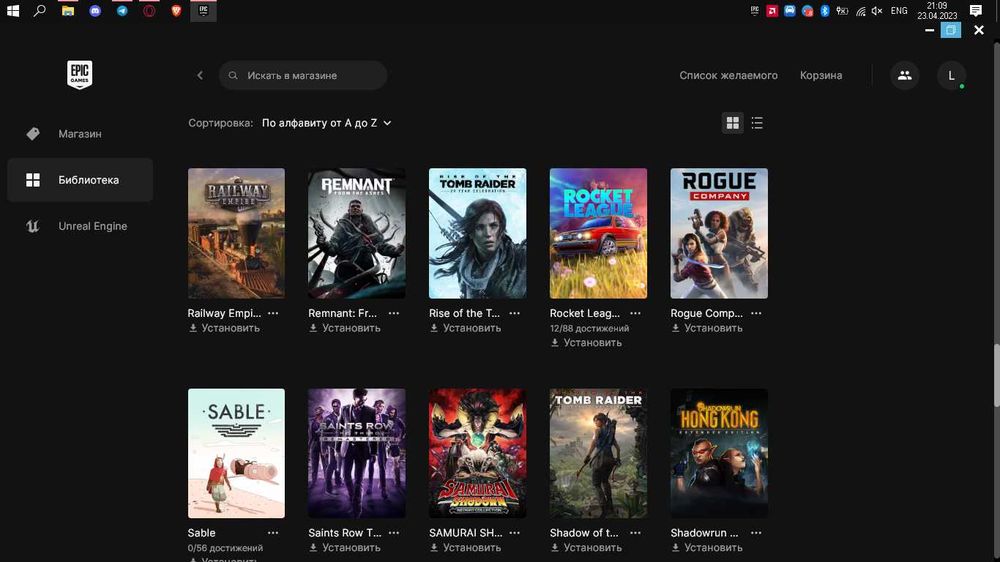
Task: Open Opera browser from taskbar
Action: (x=149, y=10)
